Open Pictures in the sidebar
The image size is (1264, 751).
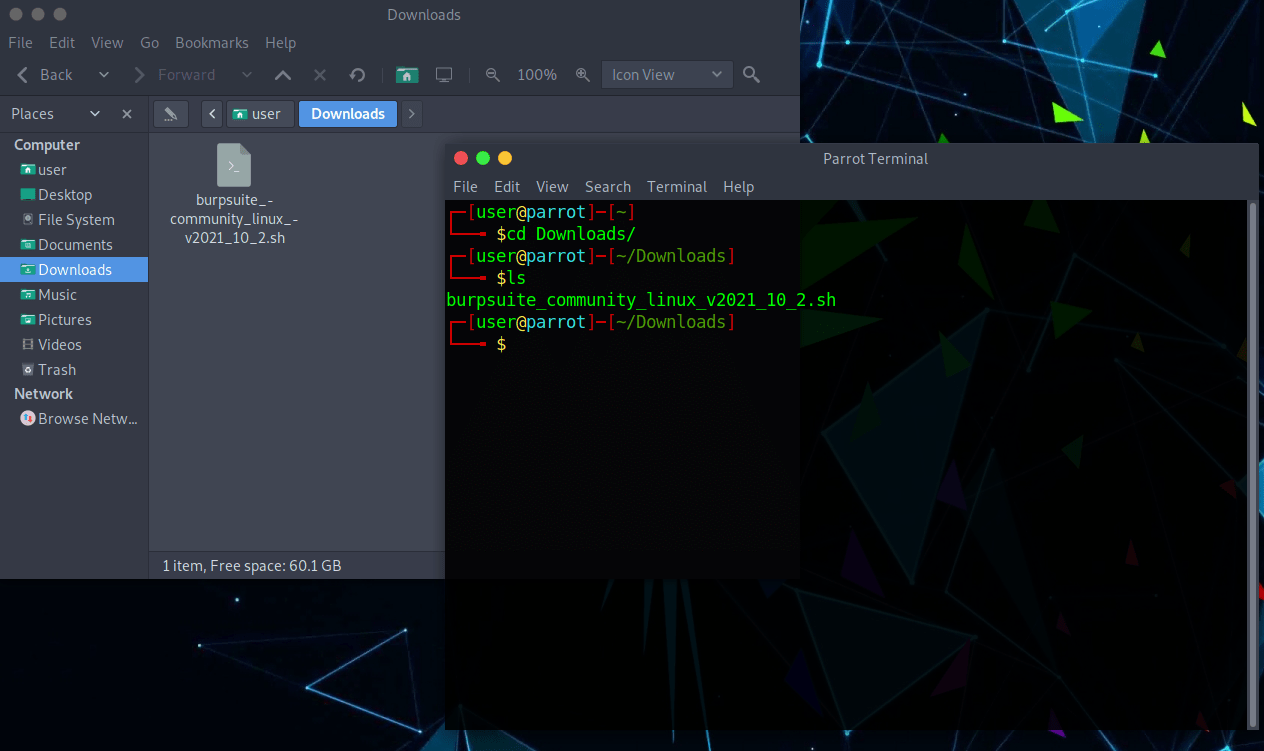tap(74, 320)
